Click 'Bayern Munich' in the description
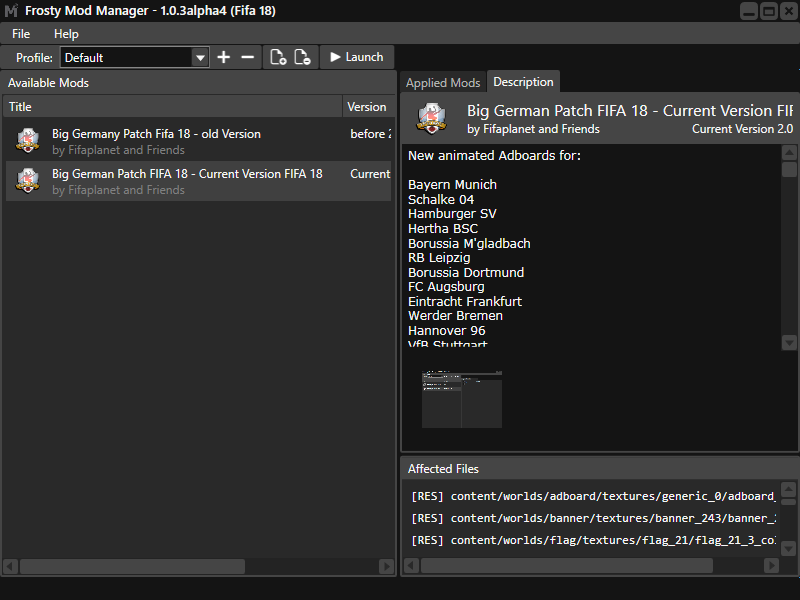The image size is (800, 600). [x=452, y=185]
